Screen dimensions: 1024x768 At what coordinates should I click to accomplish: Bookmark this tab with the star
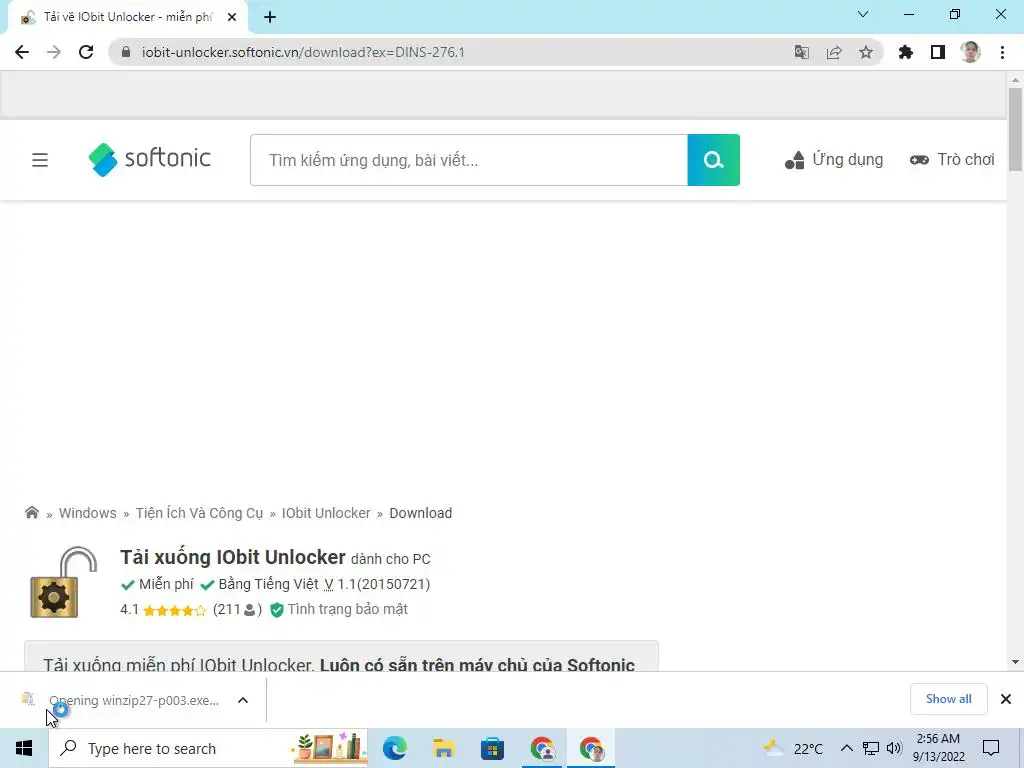tap(866, 52)
